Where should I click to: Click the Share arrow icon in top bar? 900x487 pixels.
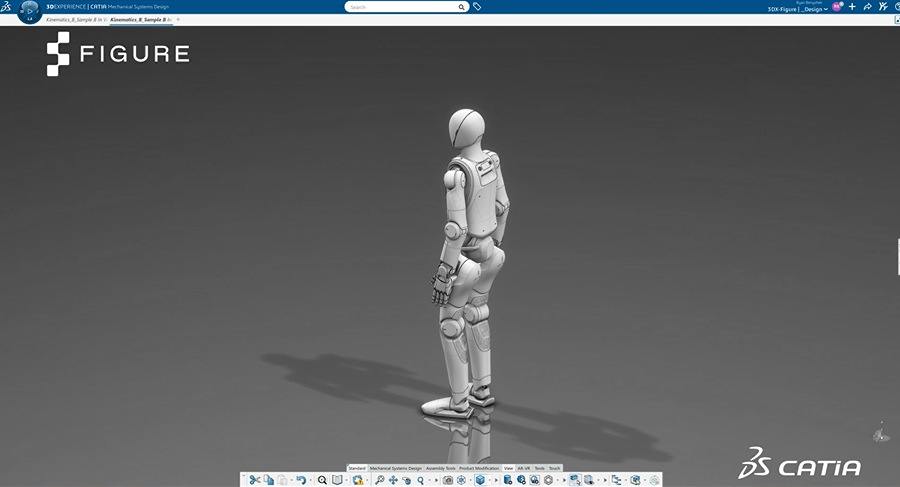pos(867,7)
